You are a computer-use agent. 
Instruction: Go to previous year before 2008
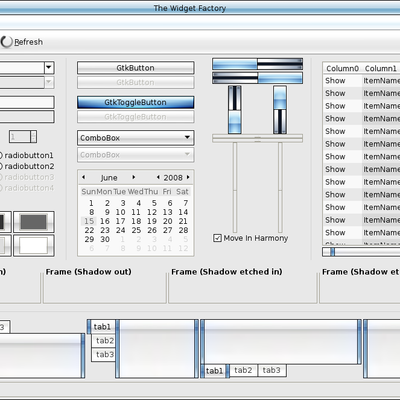click(x=158, y=177)
